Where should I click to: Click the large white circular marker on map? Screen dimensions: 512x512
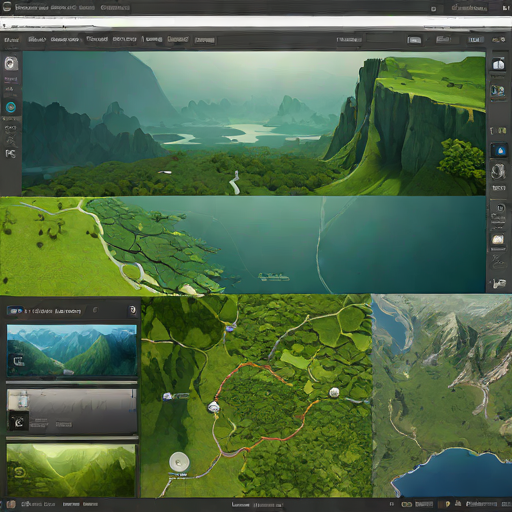179,462
